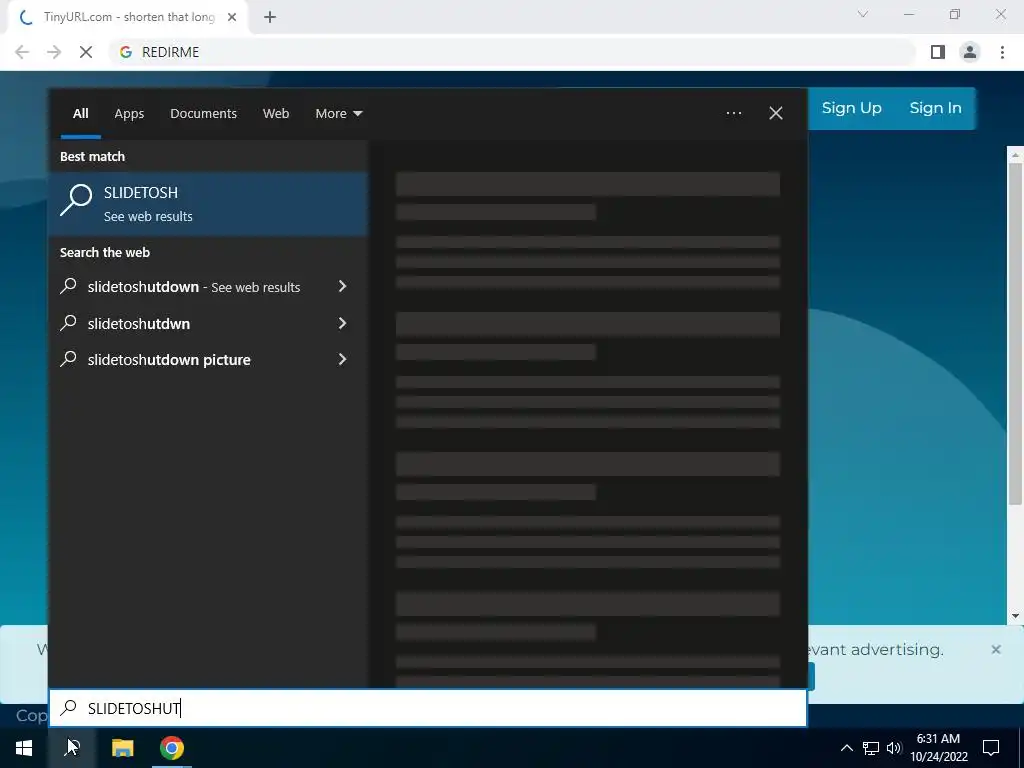The image size is (1024, 768).
Task: Close the Windows search panel
Action: tap(776, 114)
